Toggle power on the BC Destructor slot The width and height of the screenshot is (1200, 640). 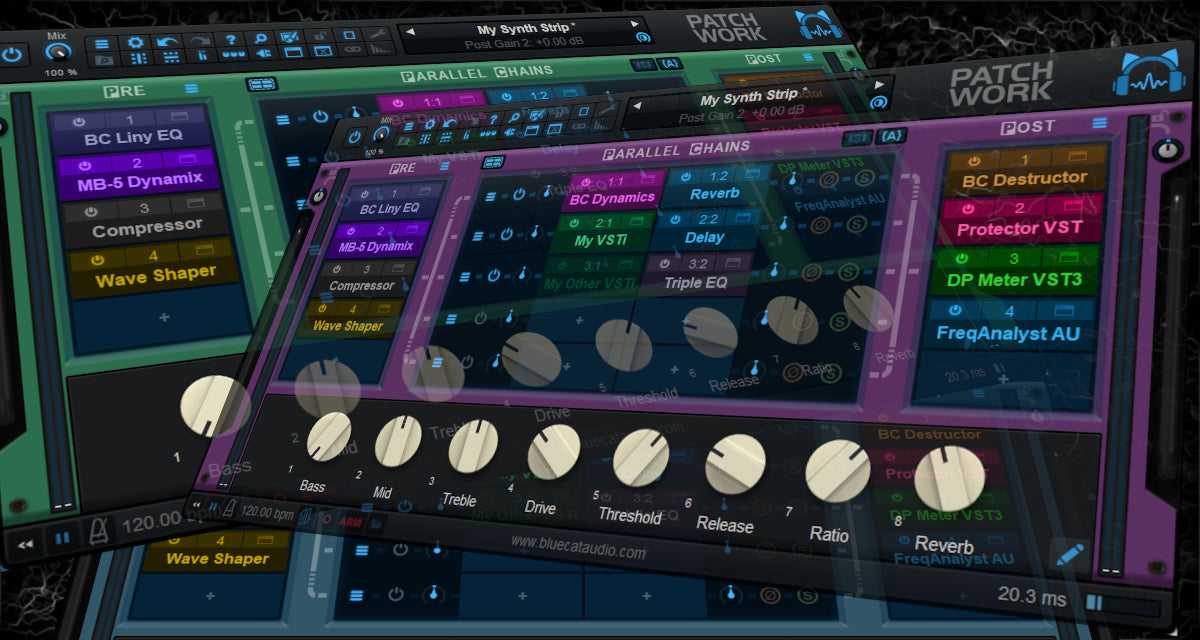974,161
